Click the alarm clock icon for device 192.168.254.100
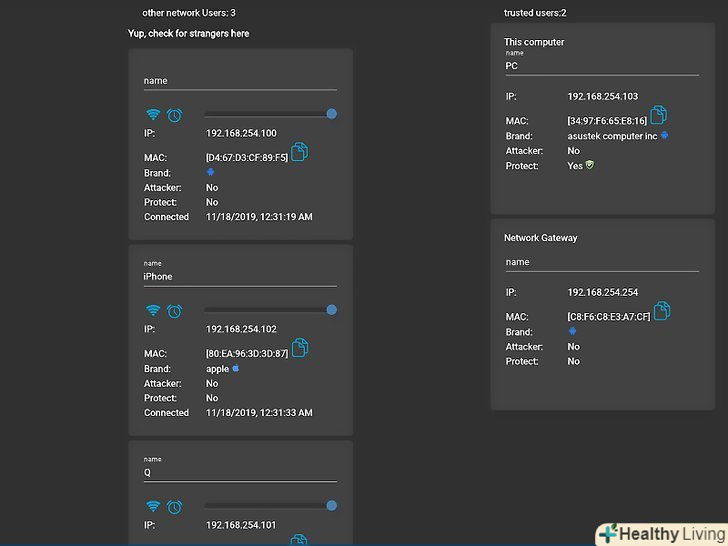The height and width of the screenshot is (546, 728). (x=174, y=115)
